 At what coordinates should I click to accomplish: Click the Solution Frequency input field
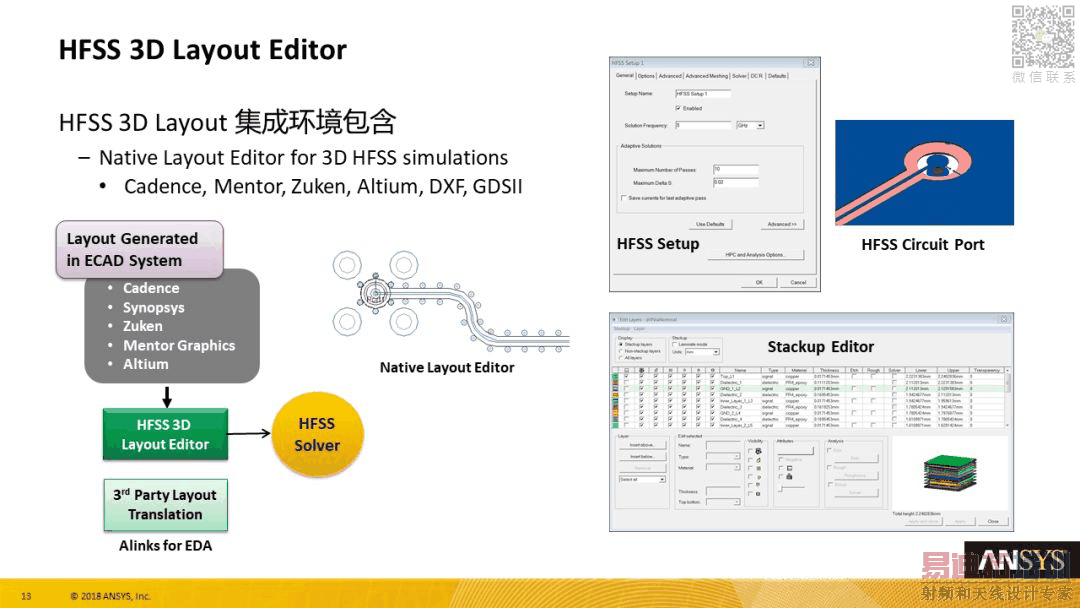point(703,125)
